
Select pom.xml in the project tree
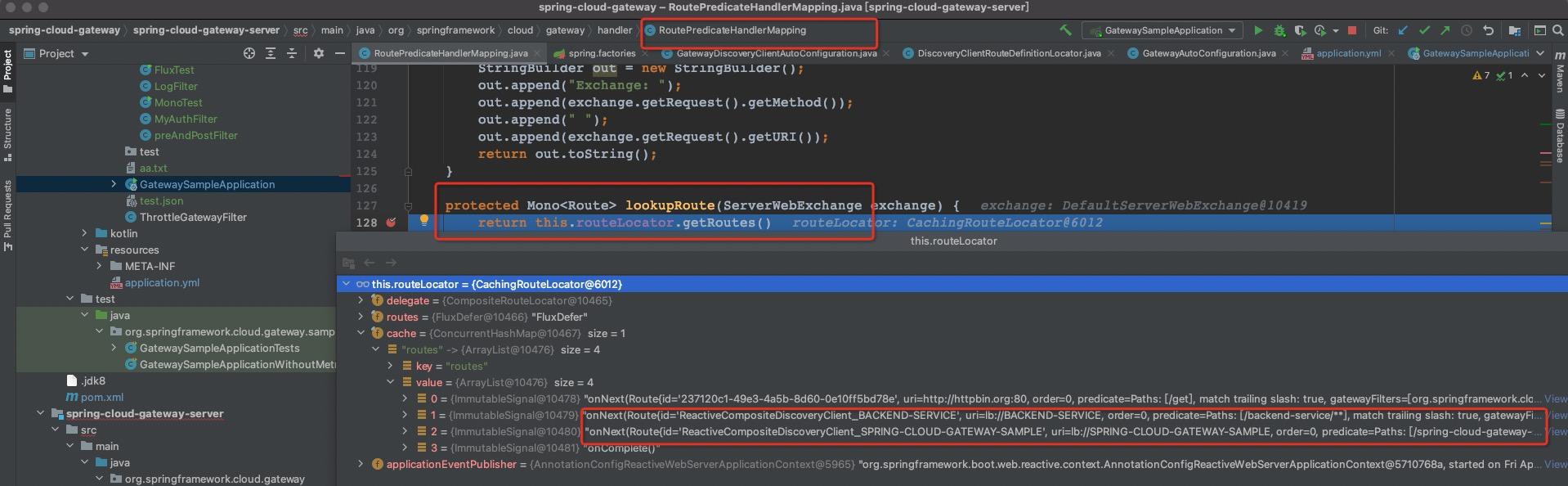point(101,397)
